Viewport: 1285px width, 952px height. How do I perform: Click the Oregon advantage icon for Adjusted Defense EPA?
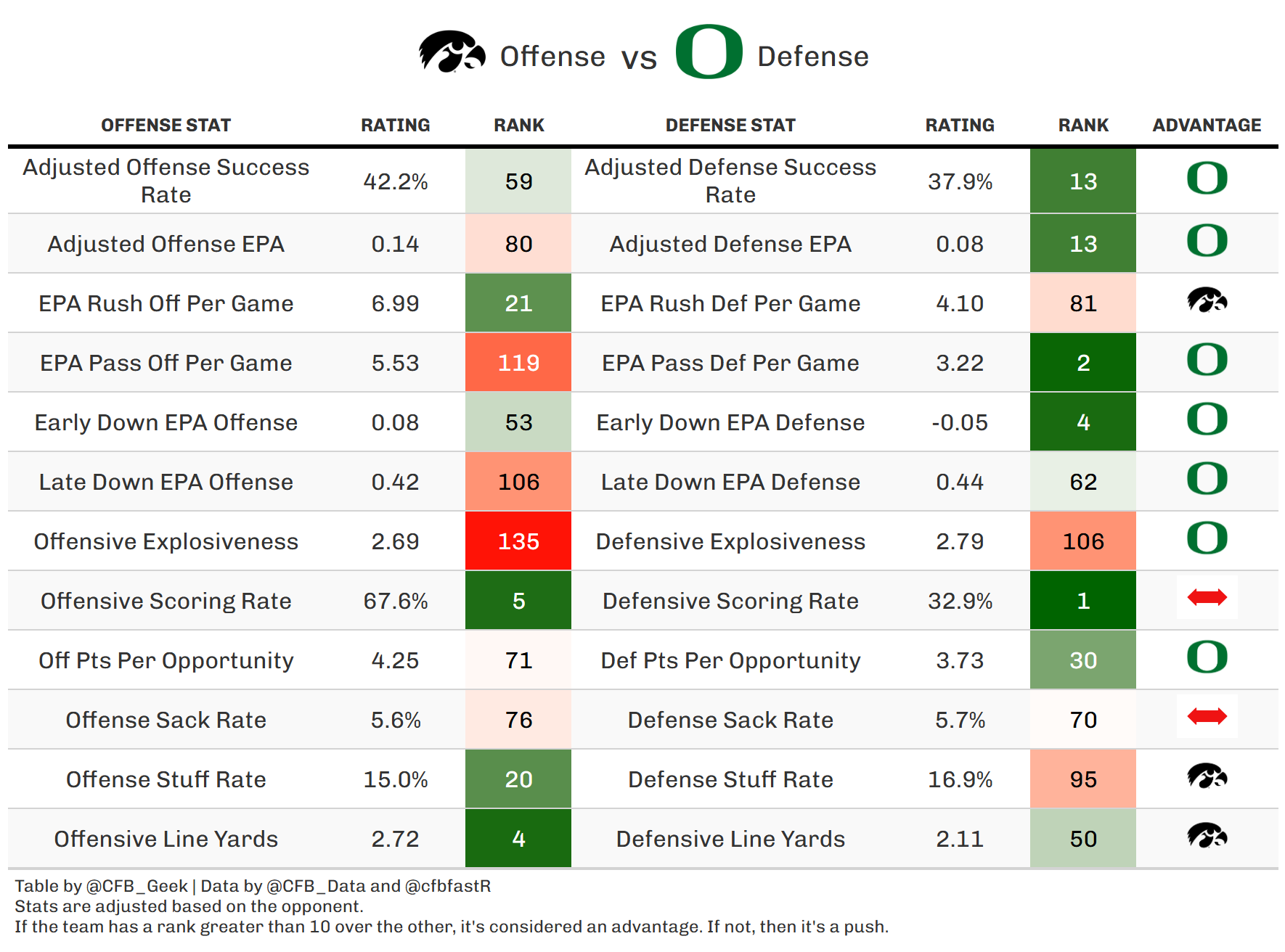pos(1207,241)
